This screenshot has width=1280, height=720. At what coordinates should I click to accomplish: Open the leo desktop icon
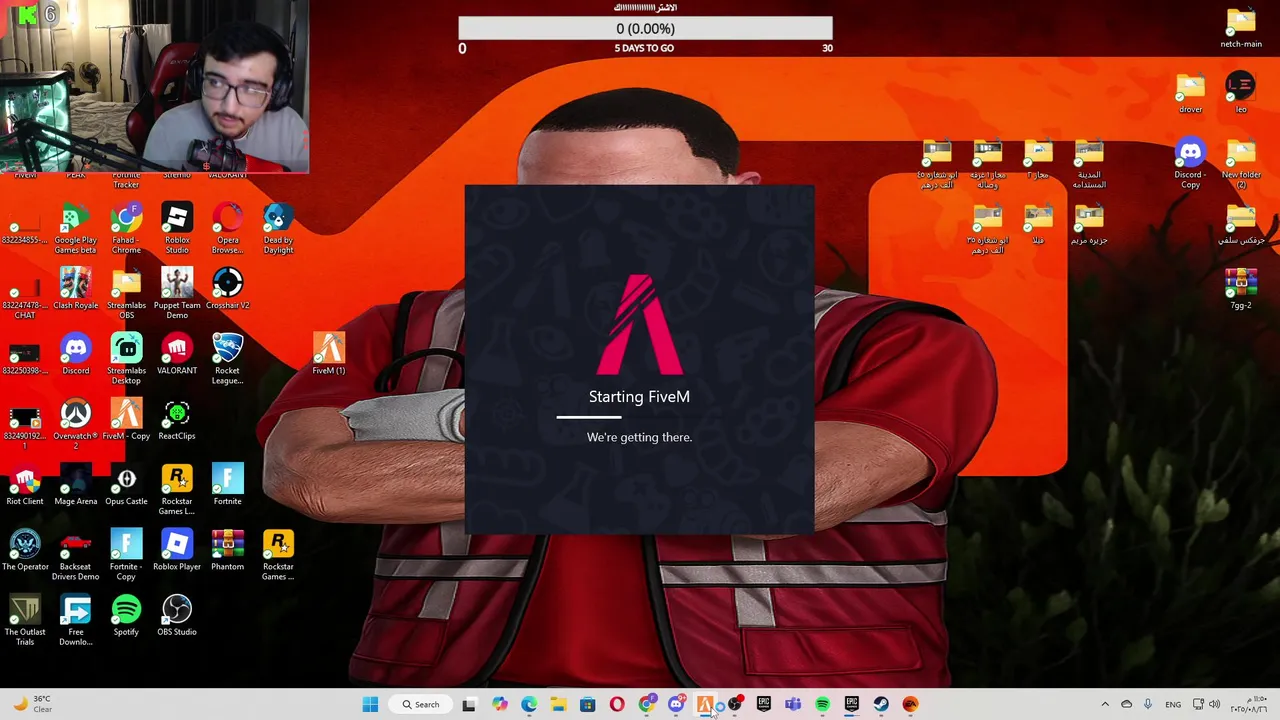(1240, 94)
